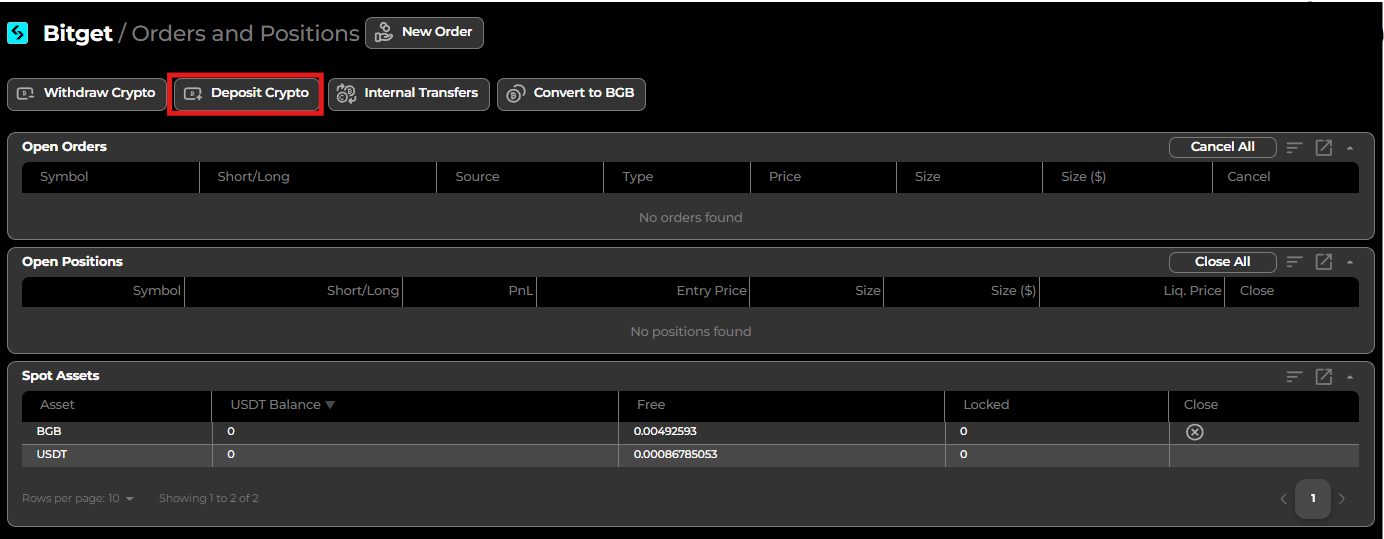Pop out the Open Positions panel
Screen dimensions: 1384x539
click(1323, 262)
